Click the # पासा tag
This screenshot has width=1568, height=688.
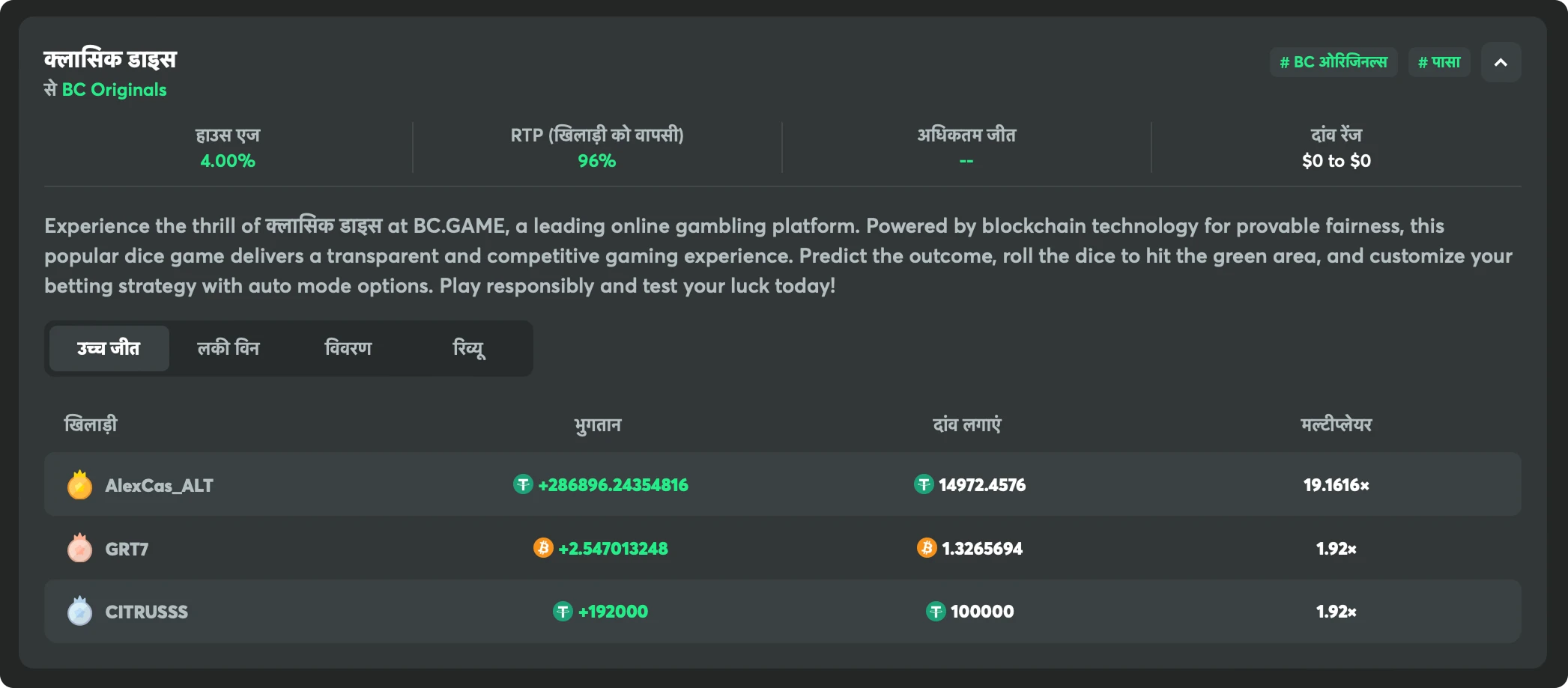click(x=1439, y=62)
